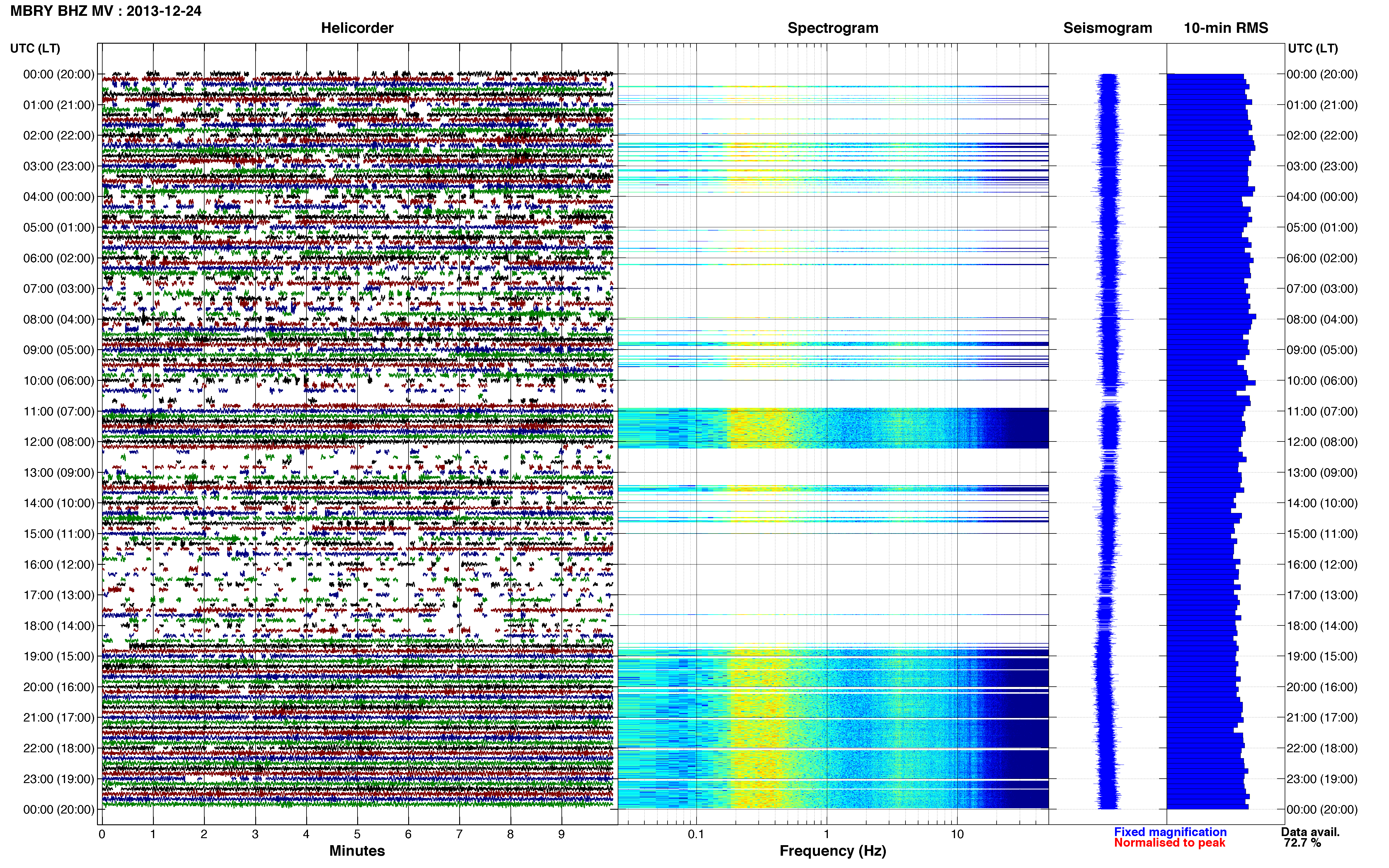Click the '10' frequency tick label
Image resolution: width=1389 pixels, height=868 pixels.
957,834
